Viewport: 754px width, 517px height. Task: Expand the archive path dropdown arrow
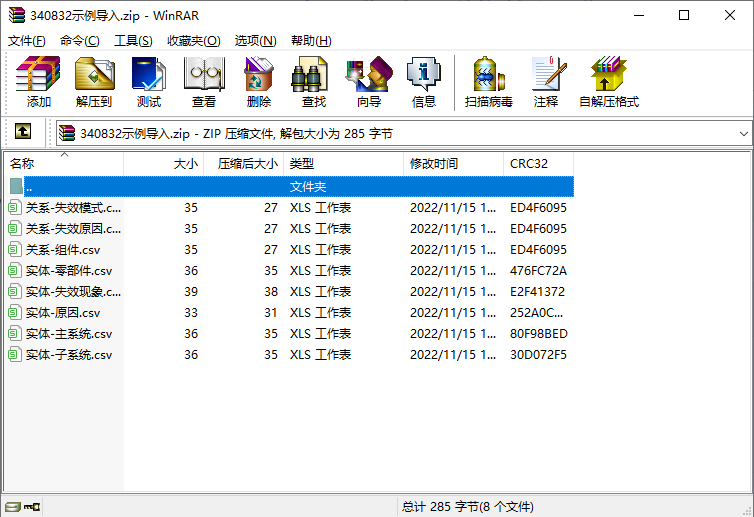tap(743, 133)
